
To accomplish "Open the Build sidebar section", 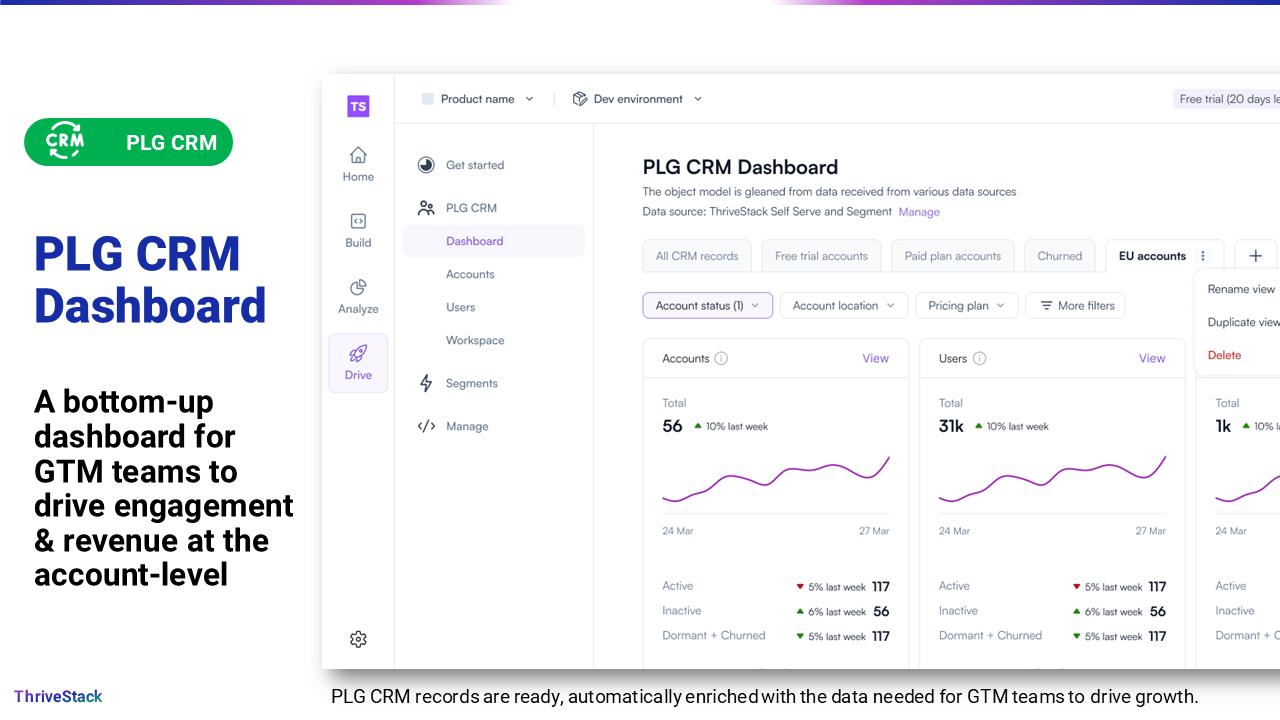I will (358, 230).
